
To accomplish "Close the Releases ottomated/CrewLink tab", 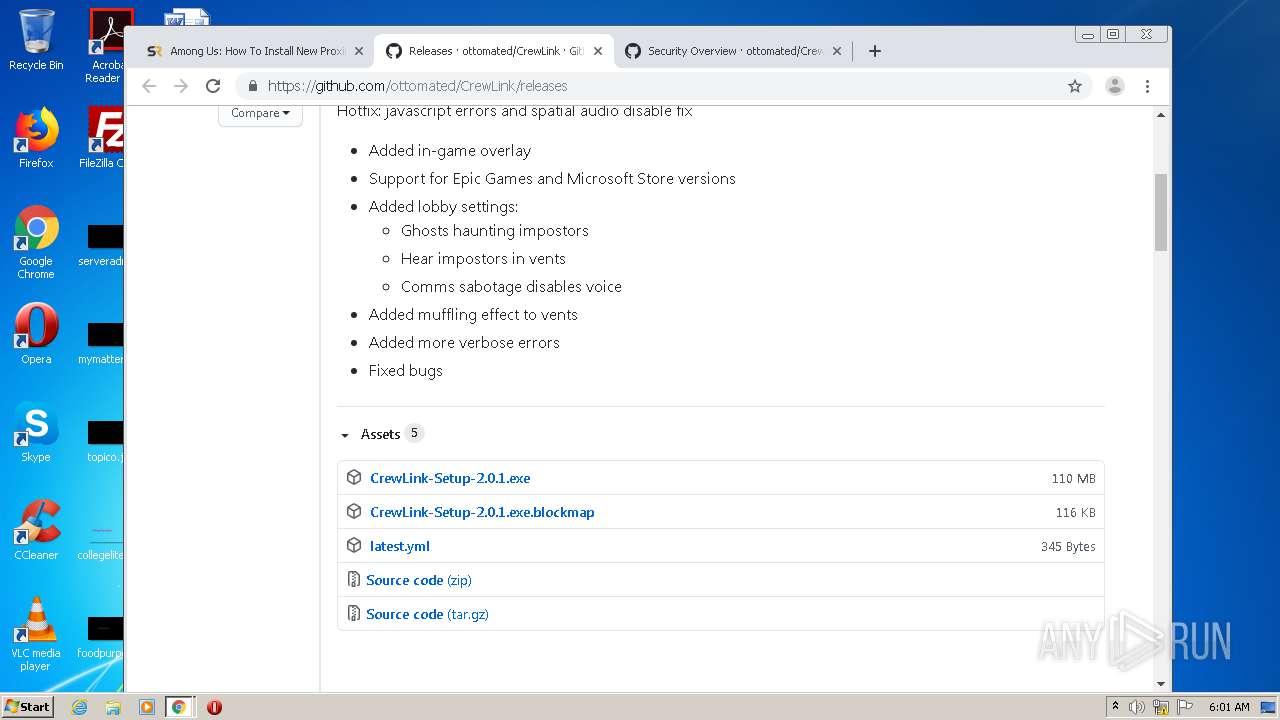I will 598,51.
